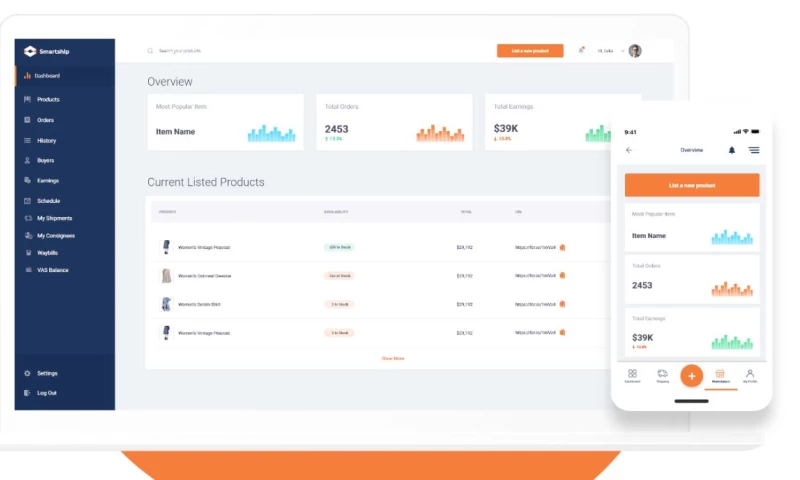Select Dashboard in the sidebar
This screenshot has width=800, height=480.
(x=47, y=76)
